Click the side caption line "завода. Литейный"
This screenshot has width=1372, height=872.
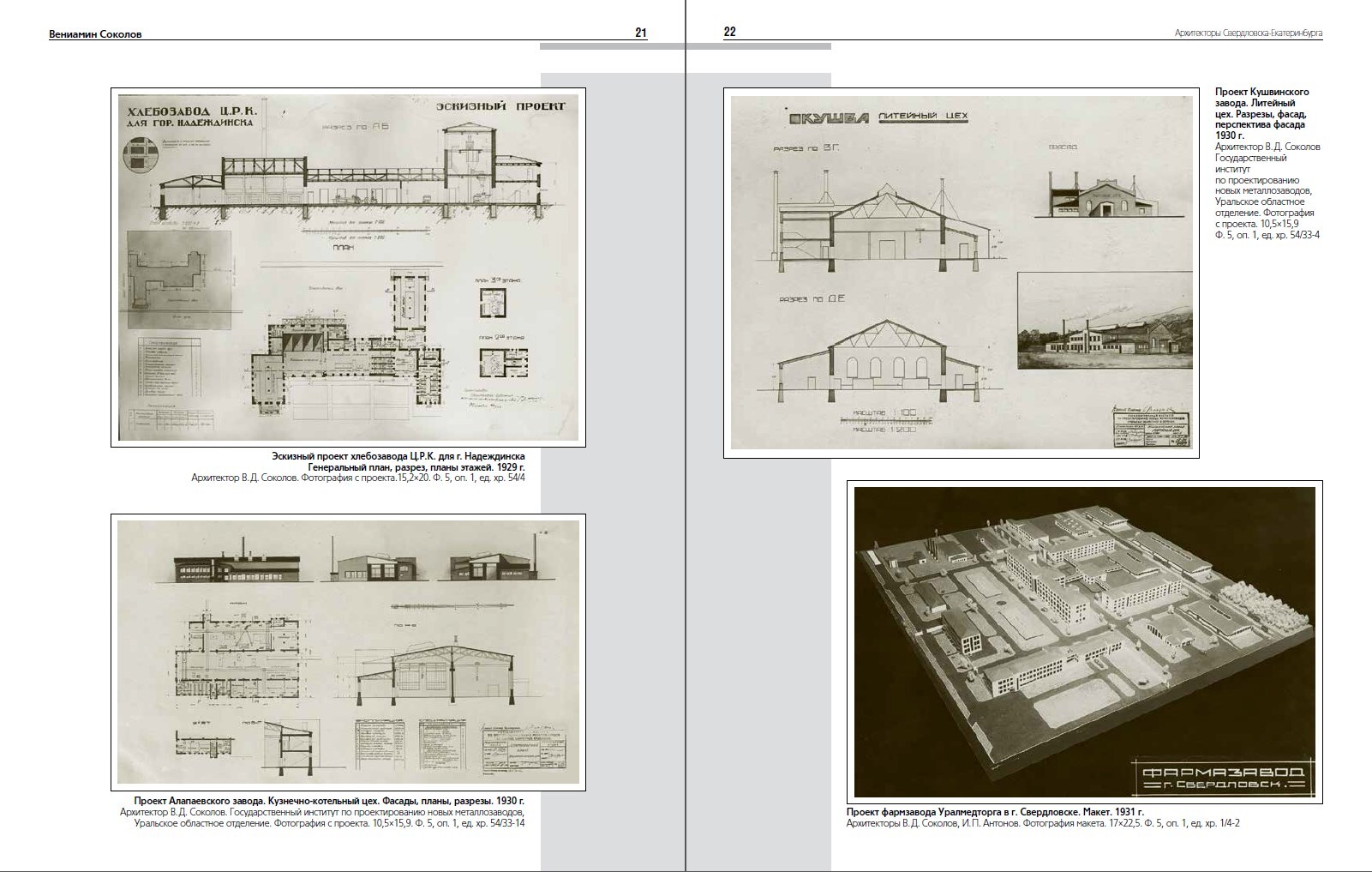(1256, 103)
